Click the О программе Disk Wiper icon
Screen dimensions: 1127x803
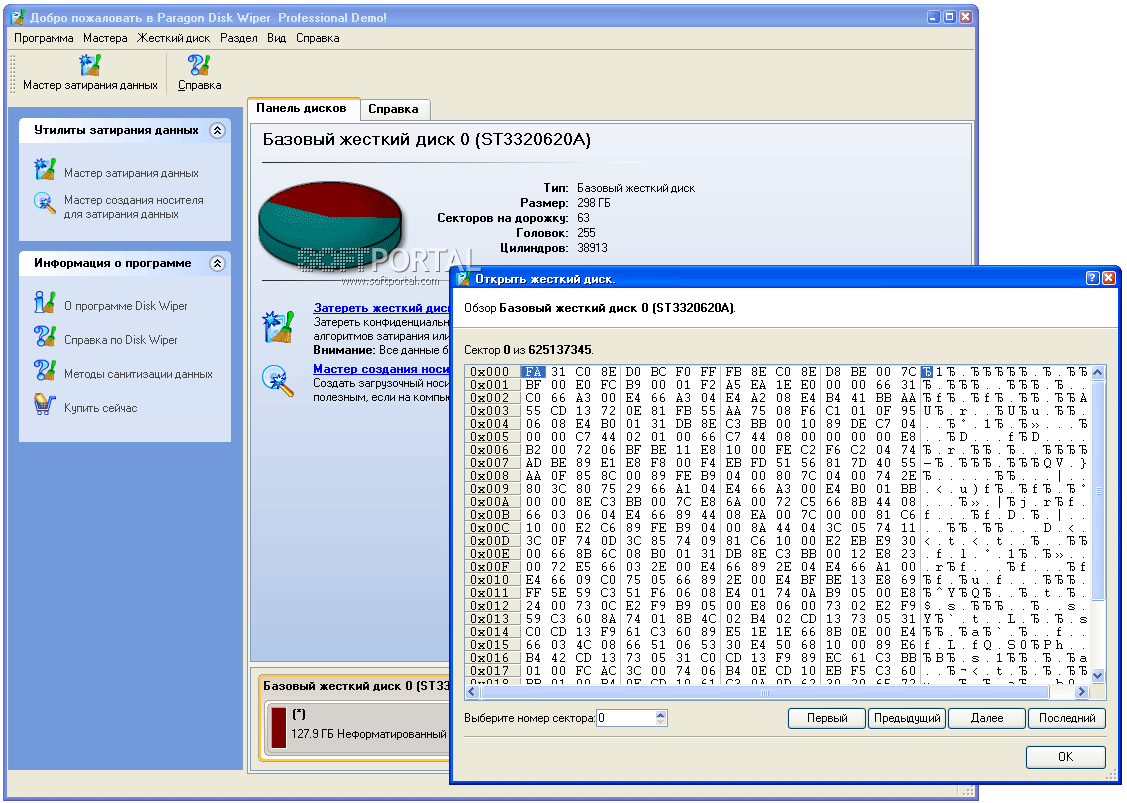tap(45, 302)
